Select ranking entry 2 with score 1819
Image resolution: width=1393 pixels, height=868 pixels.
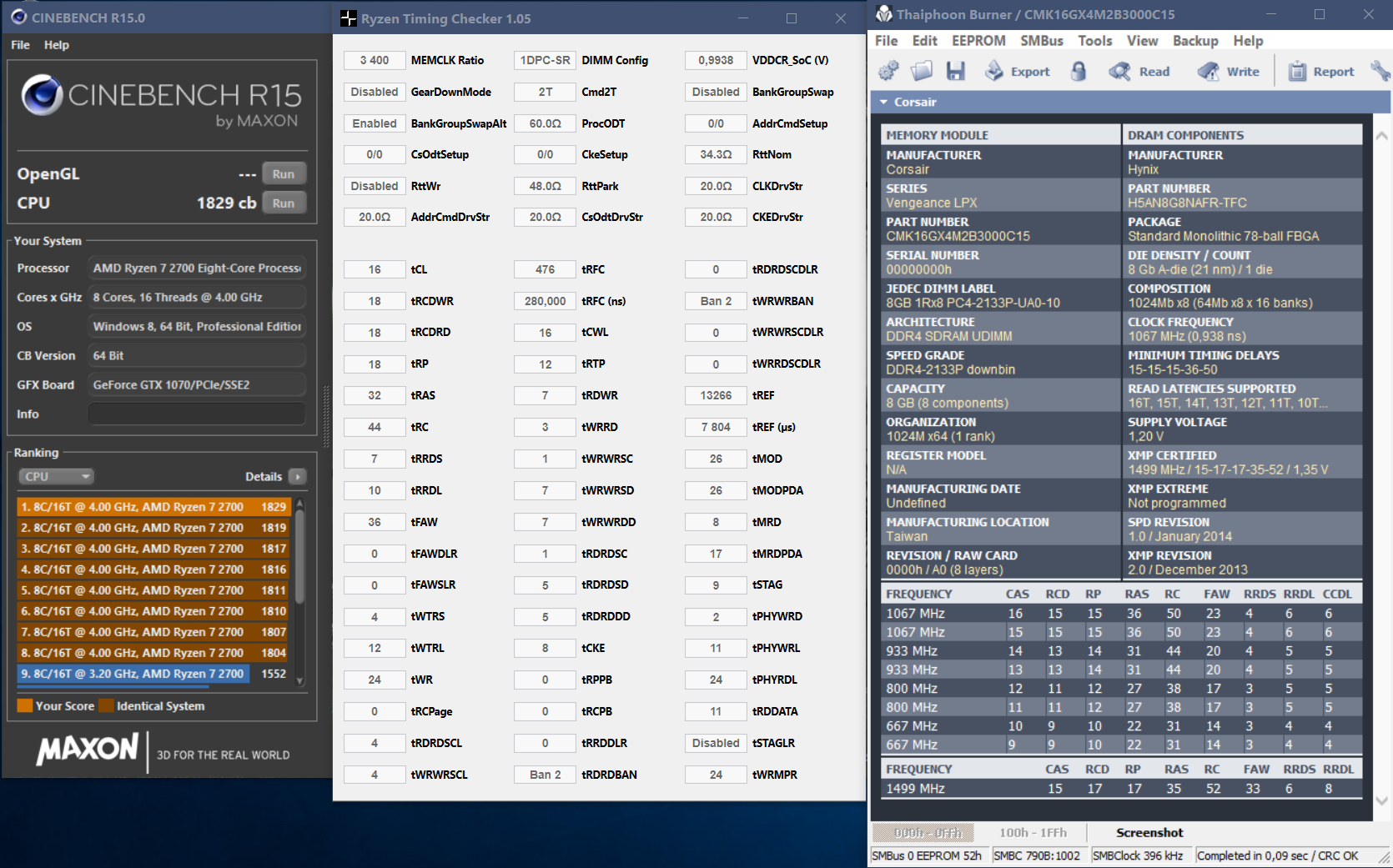pos(153,528)
